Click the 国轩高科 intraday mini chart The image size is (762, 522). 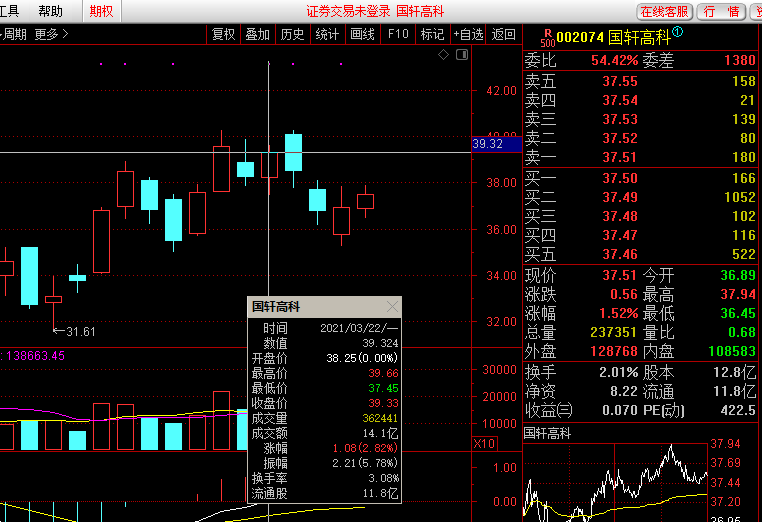[615, 481]
